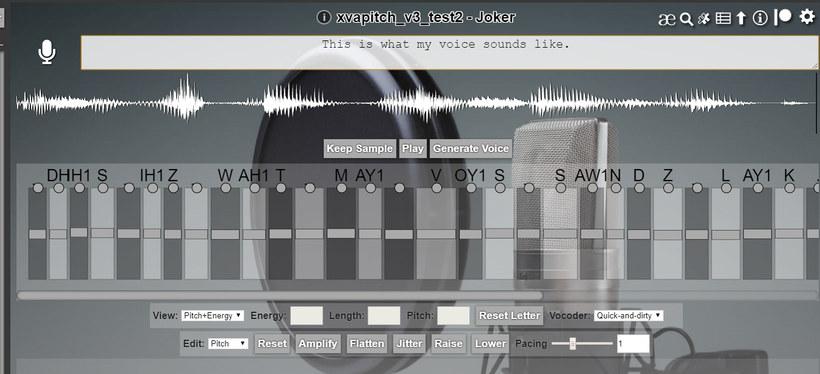Select the AW1 phoneme circle
This screenshot has height=374, width=820.
592,188
